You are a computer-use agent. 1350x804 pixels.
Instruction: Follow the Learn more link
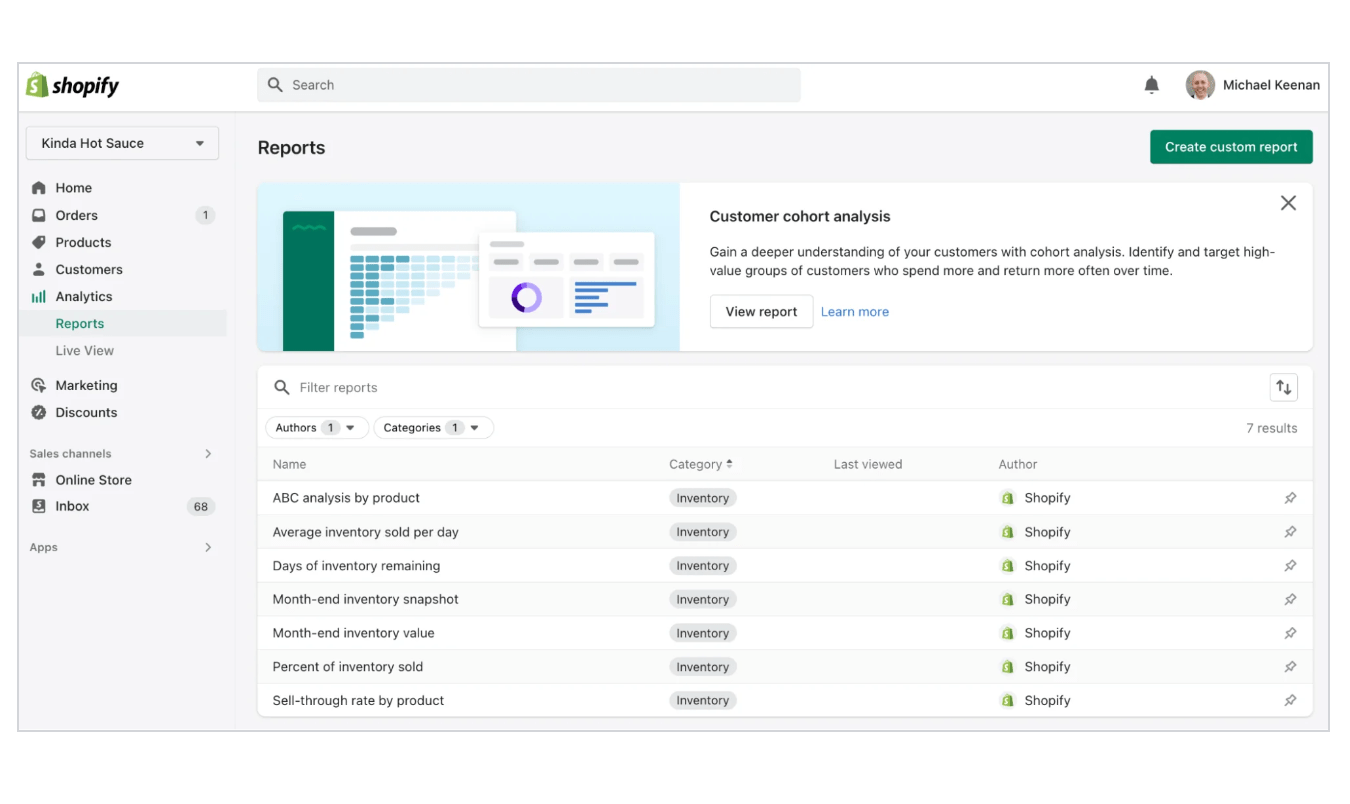pyautogui.click(x=854, y=312)
